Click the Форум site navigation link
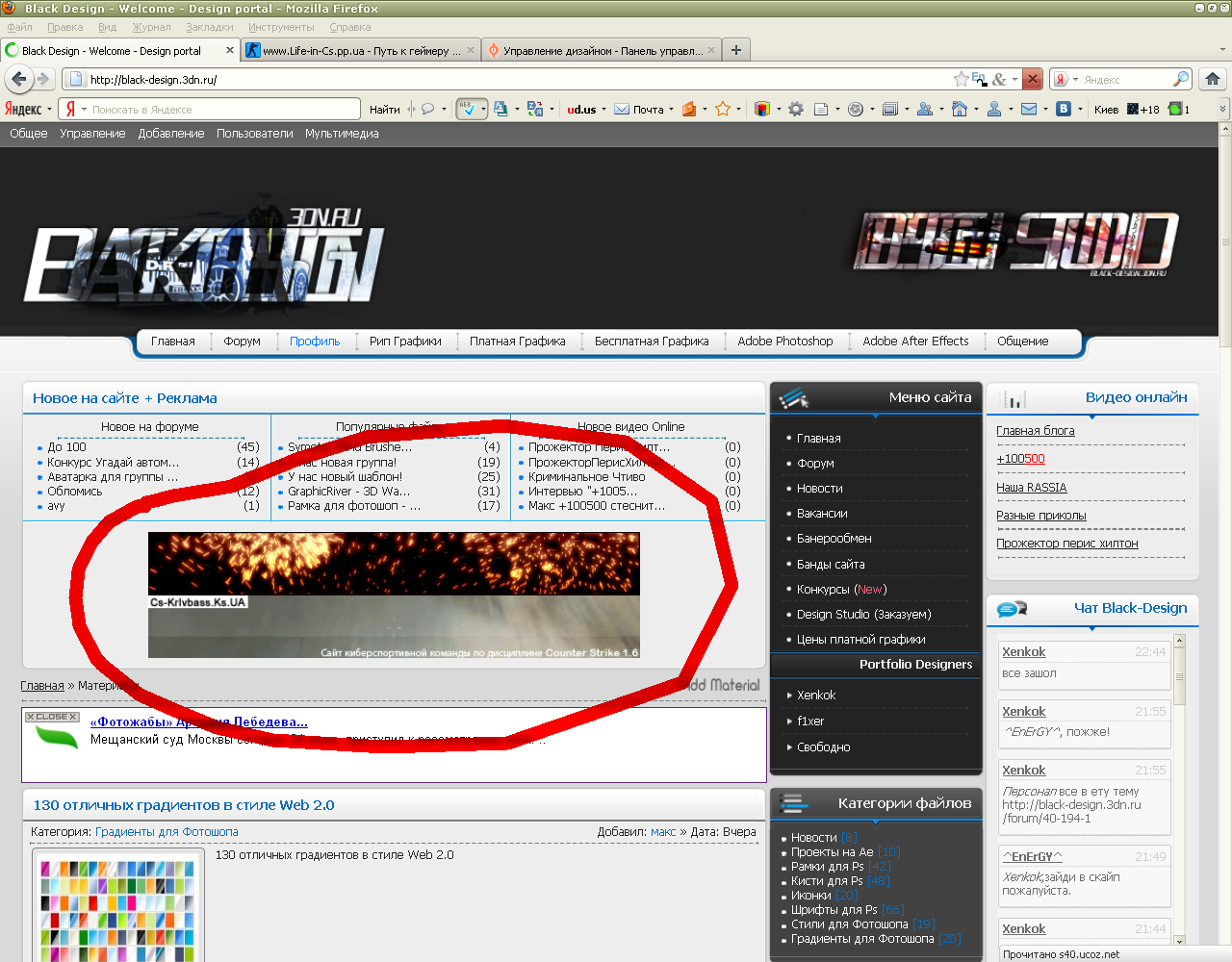1232x962 pixels. click(243, 341)
